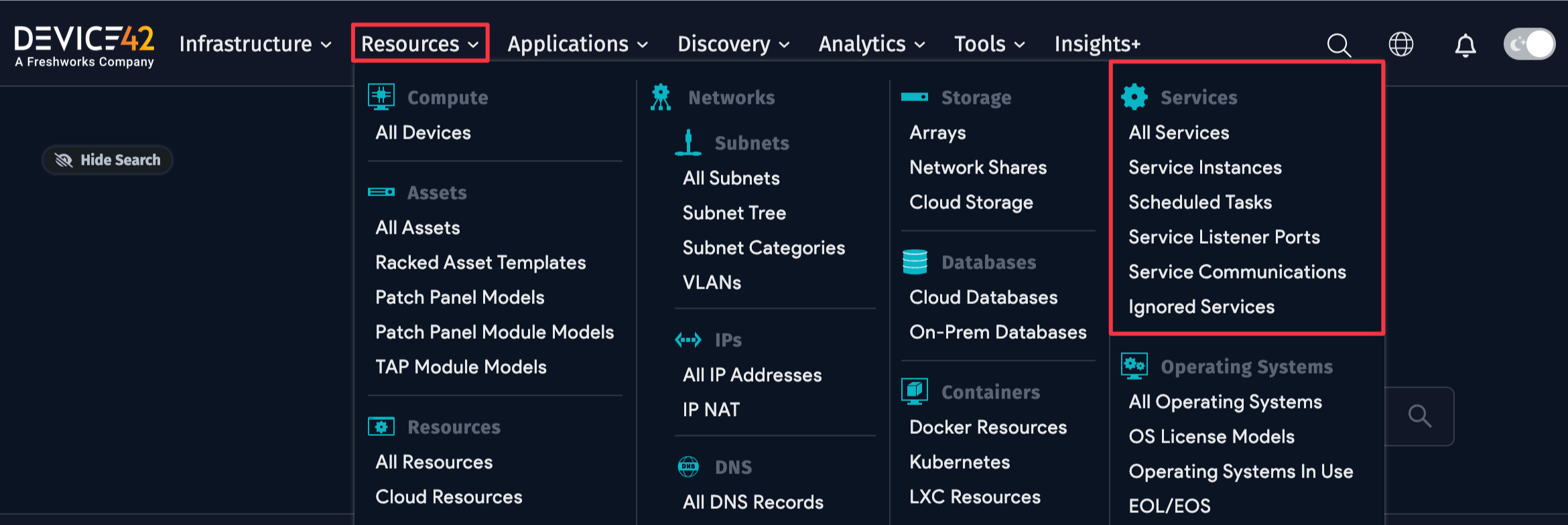Open notifications bell icon

tap(1465, 45)
